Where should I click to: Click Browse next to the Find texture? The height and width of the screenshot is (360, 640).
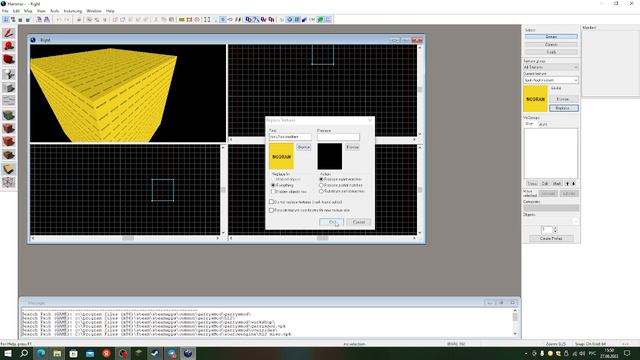pos(303,147)
